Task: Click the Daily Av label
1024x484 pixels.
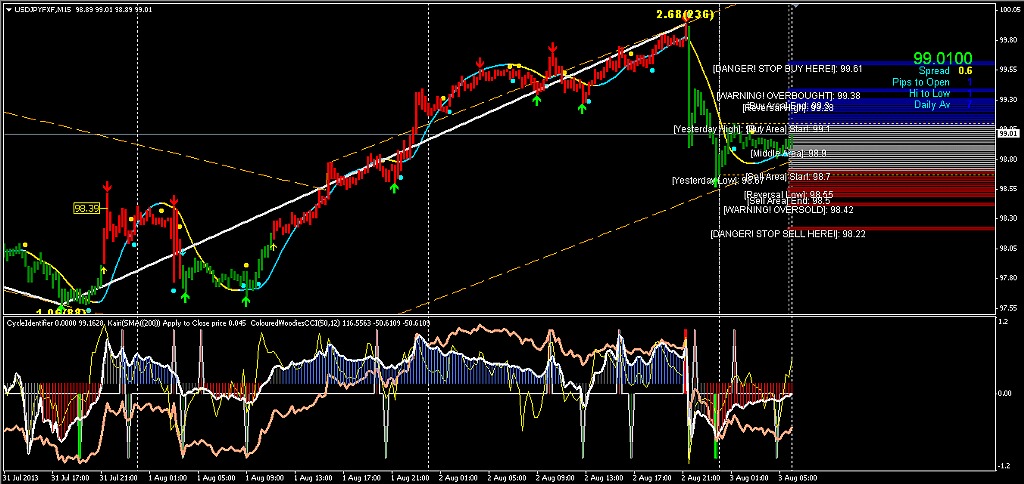Action: click(x=932, y=105)
